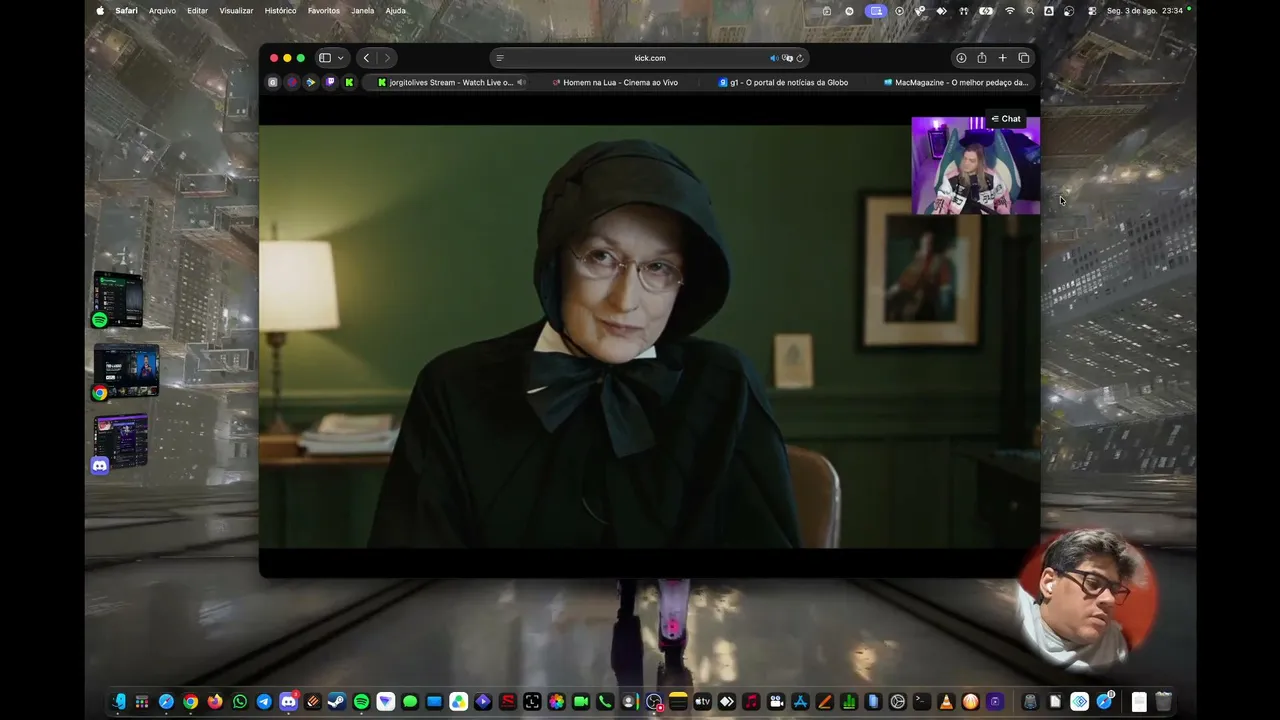Show Safari downloads
Screen dimensions: 1280x720
coord(961,58)
